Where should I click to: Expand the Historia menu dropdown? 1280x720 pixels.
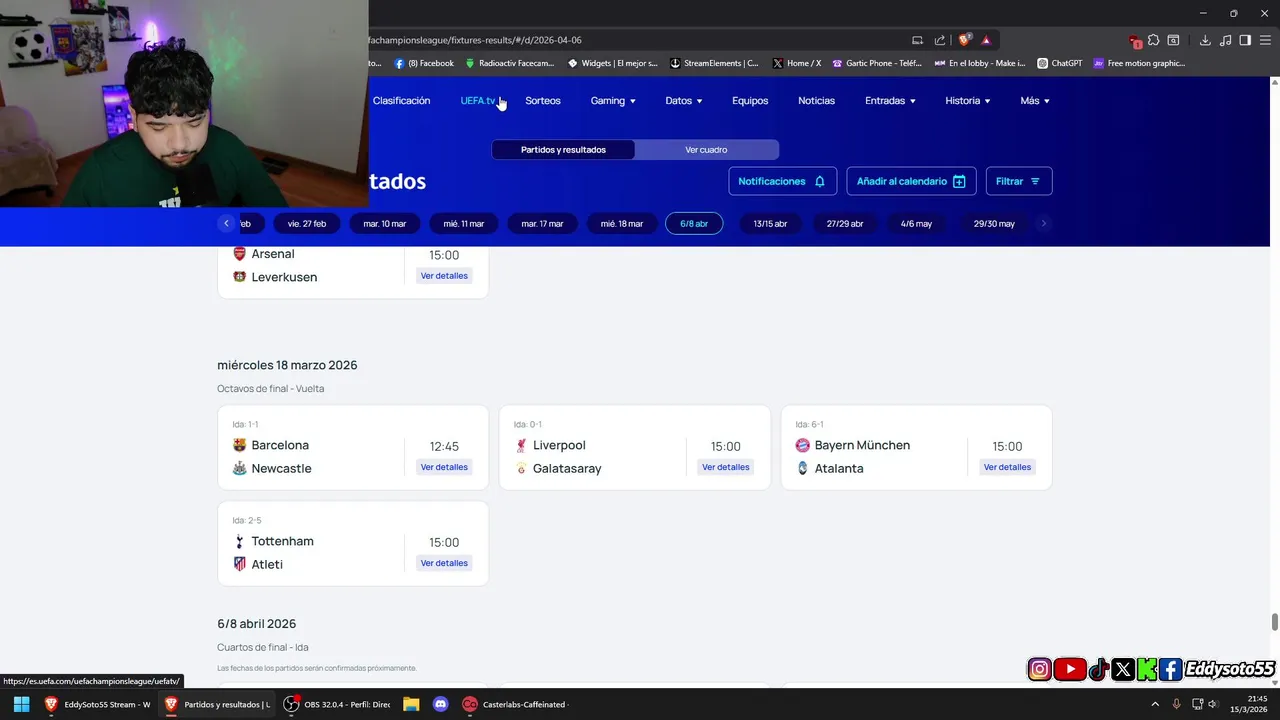968,101
